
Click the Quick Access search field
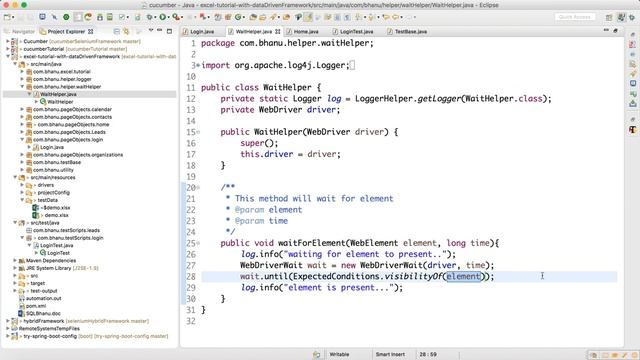coord(575,17)
